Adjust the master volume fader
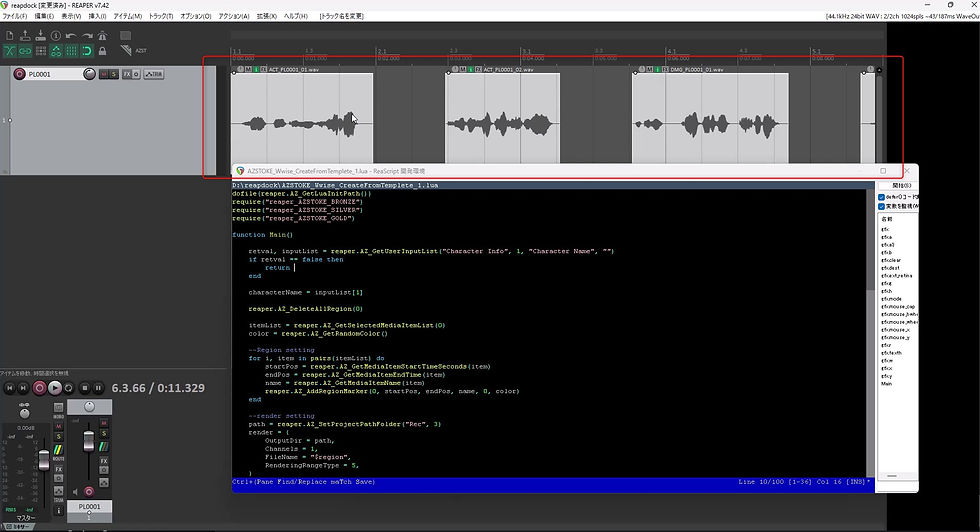Screen dimensions: 980x532 pos(44,460)
